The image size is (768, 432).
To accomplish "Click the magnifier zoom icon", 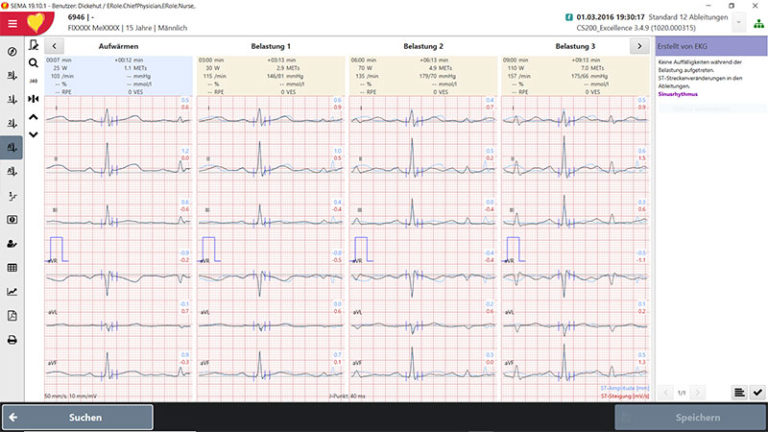I will pyautogui.click(x=34, y=63).
